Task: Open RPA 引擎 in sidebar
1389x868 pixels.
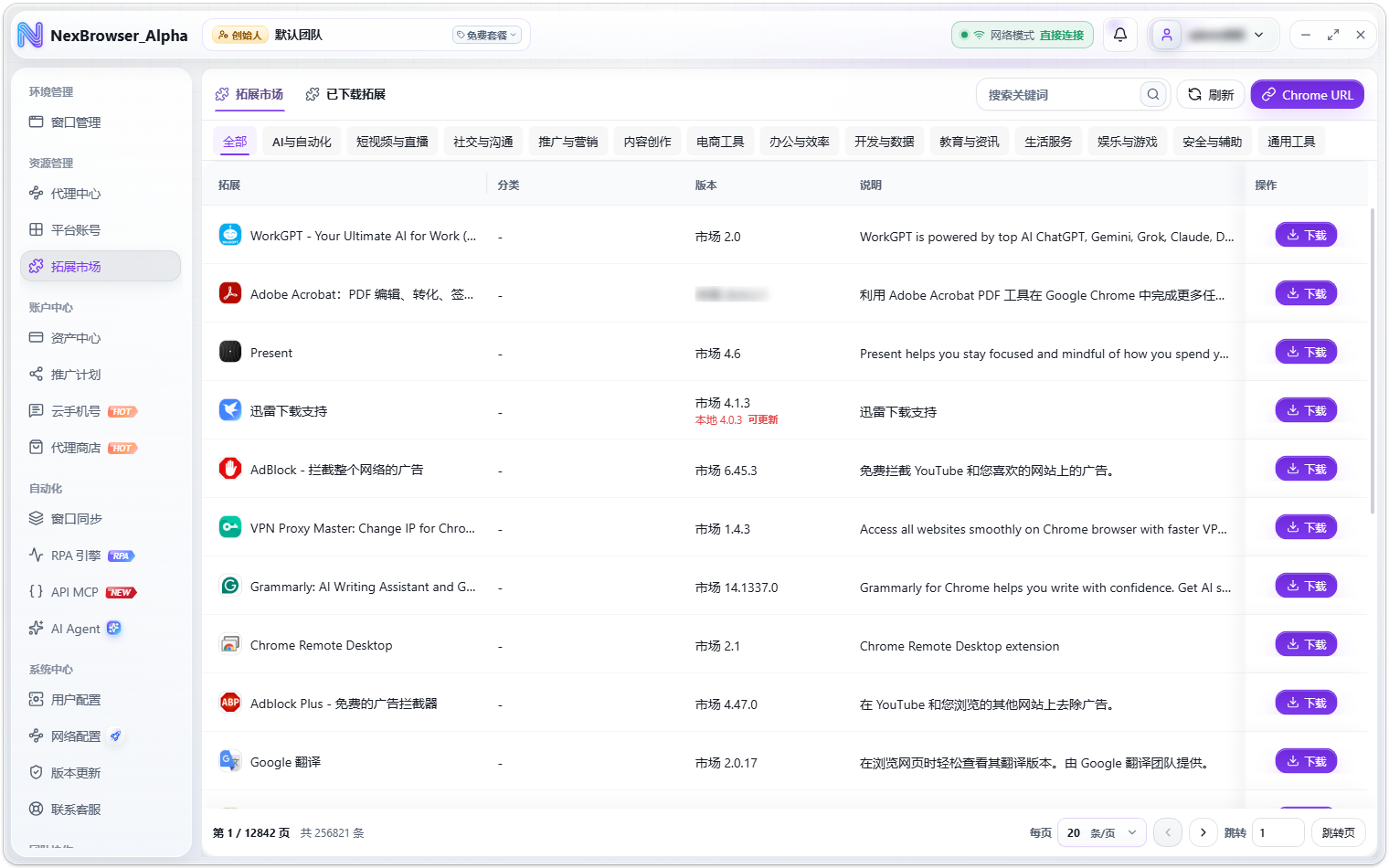Action: [101, 556]
